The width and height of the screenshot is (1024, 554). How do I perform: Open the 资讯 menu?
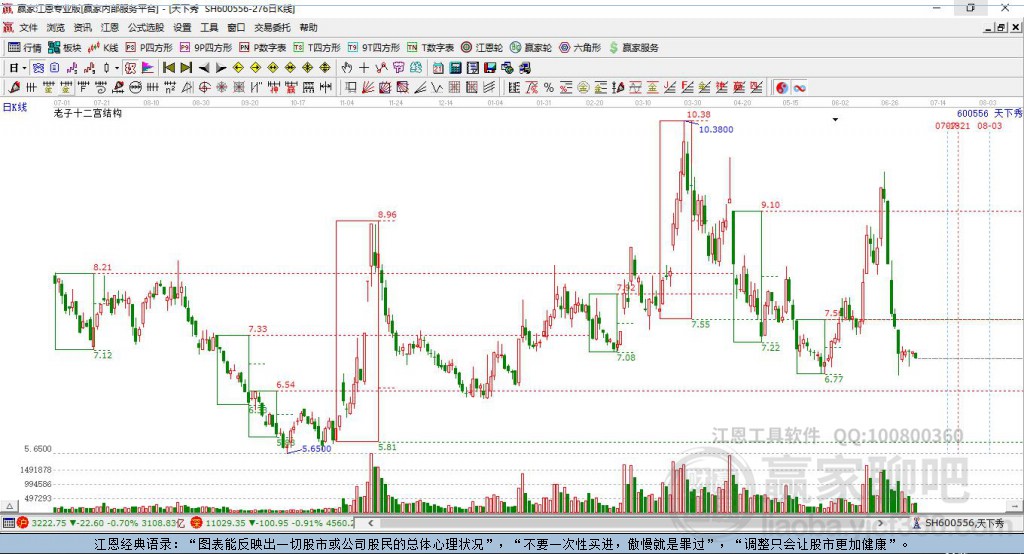point(82,27)
